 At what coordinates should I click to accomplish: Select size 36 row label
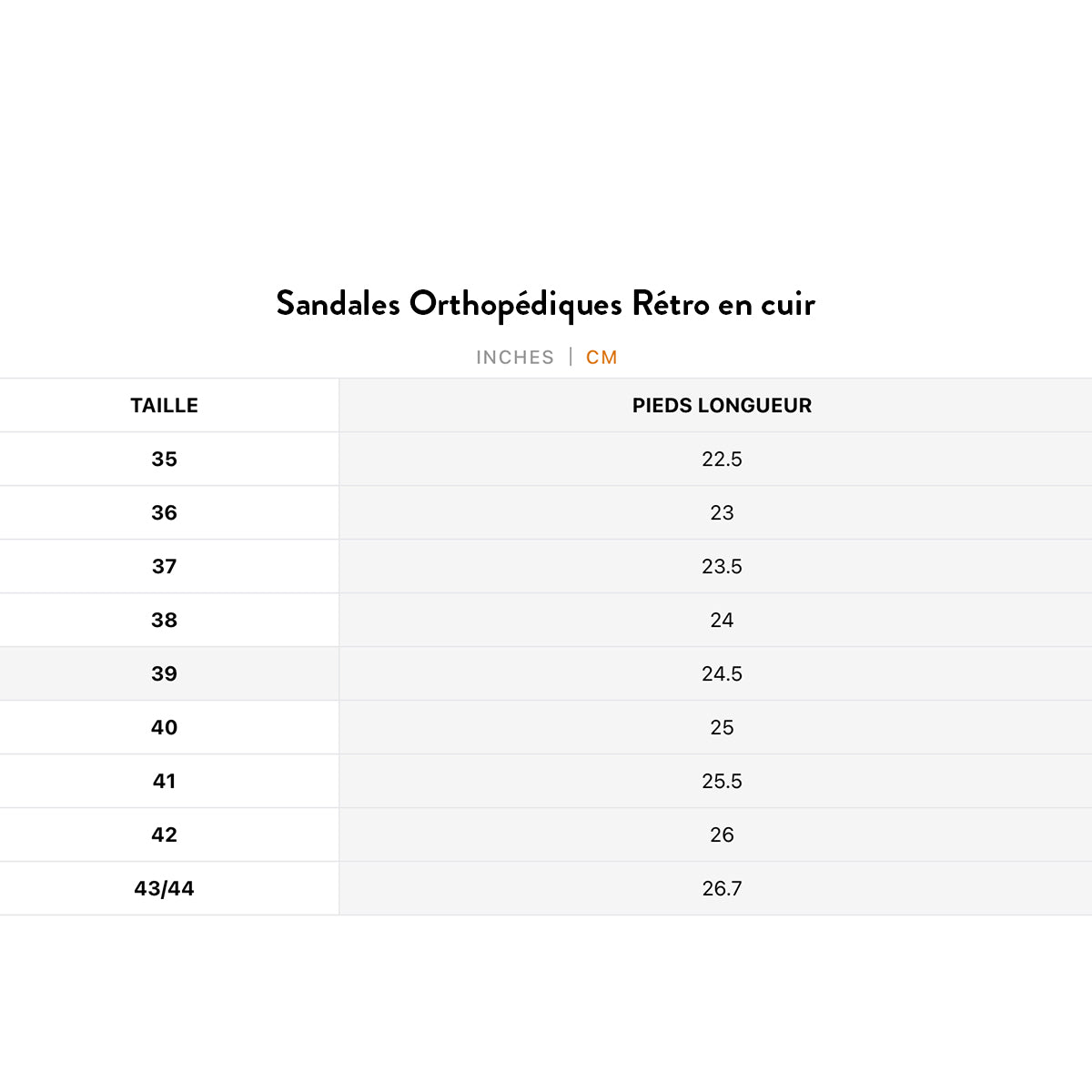(x=165, y=513)
